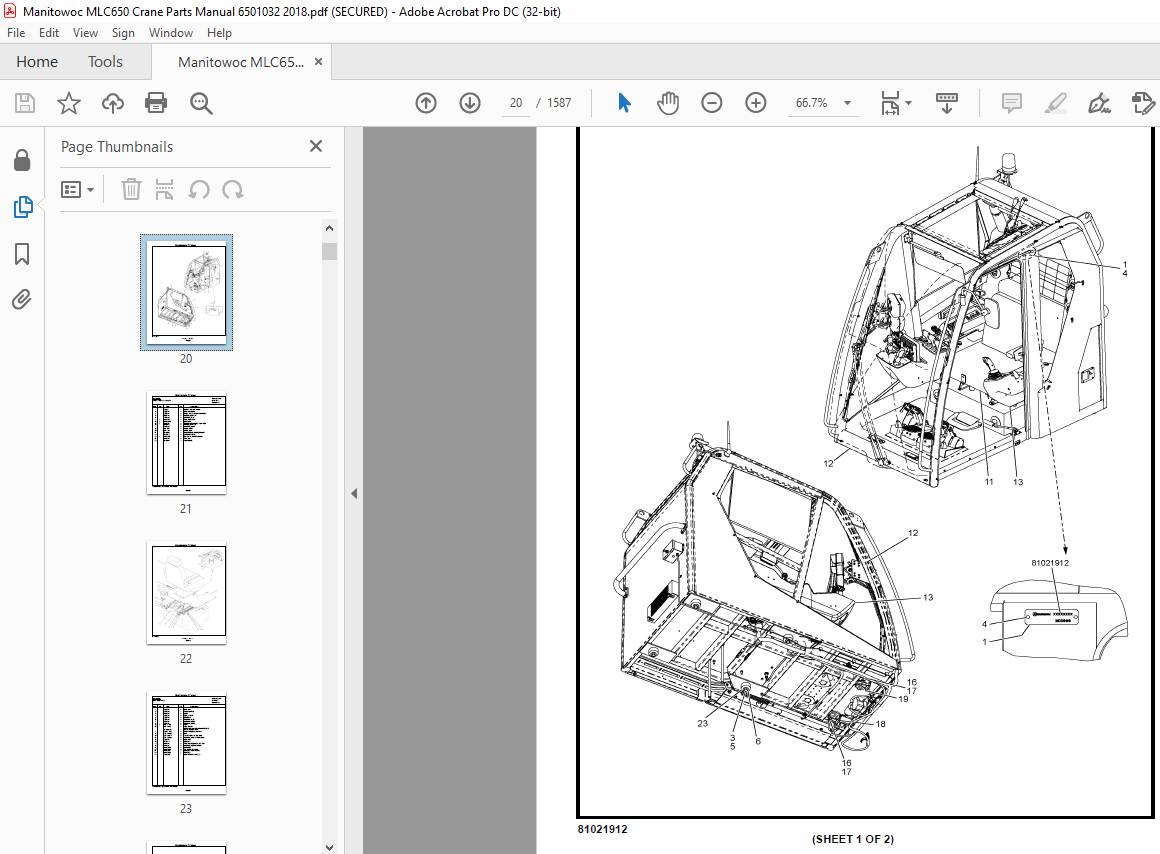Click the Save file icon

pos(24,103)
